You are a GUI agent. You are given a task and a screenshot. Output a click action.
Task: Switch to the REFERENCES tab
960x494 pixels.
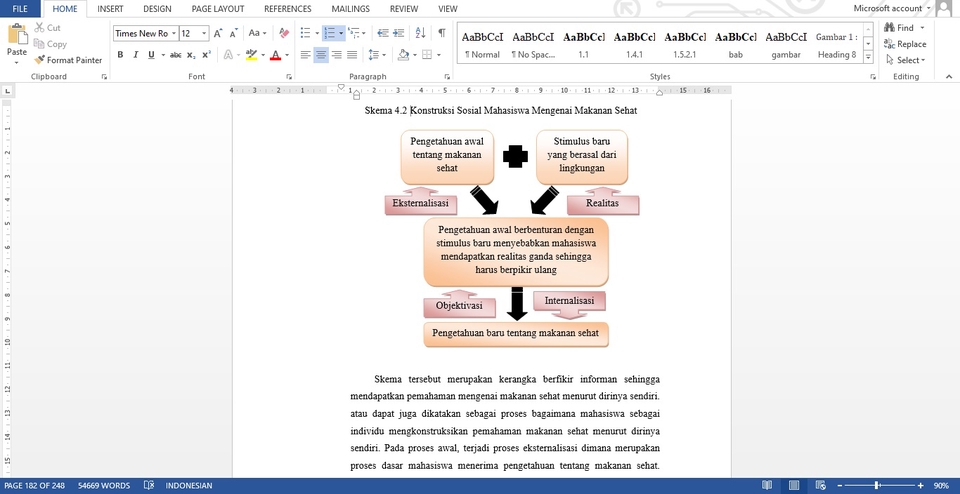(x=288, y=9)
